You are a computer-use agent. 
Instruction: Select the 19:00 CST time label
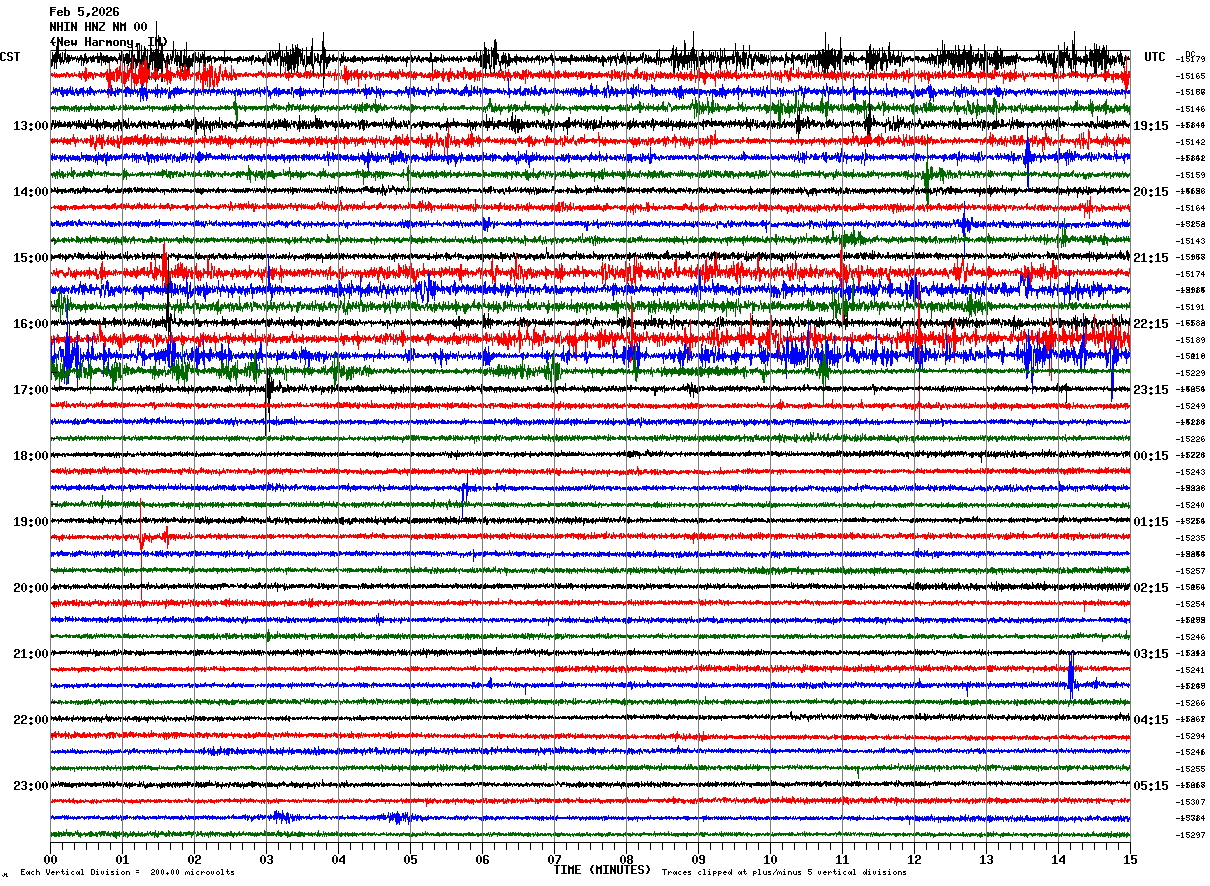31,522
